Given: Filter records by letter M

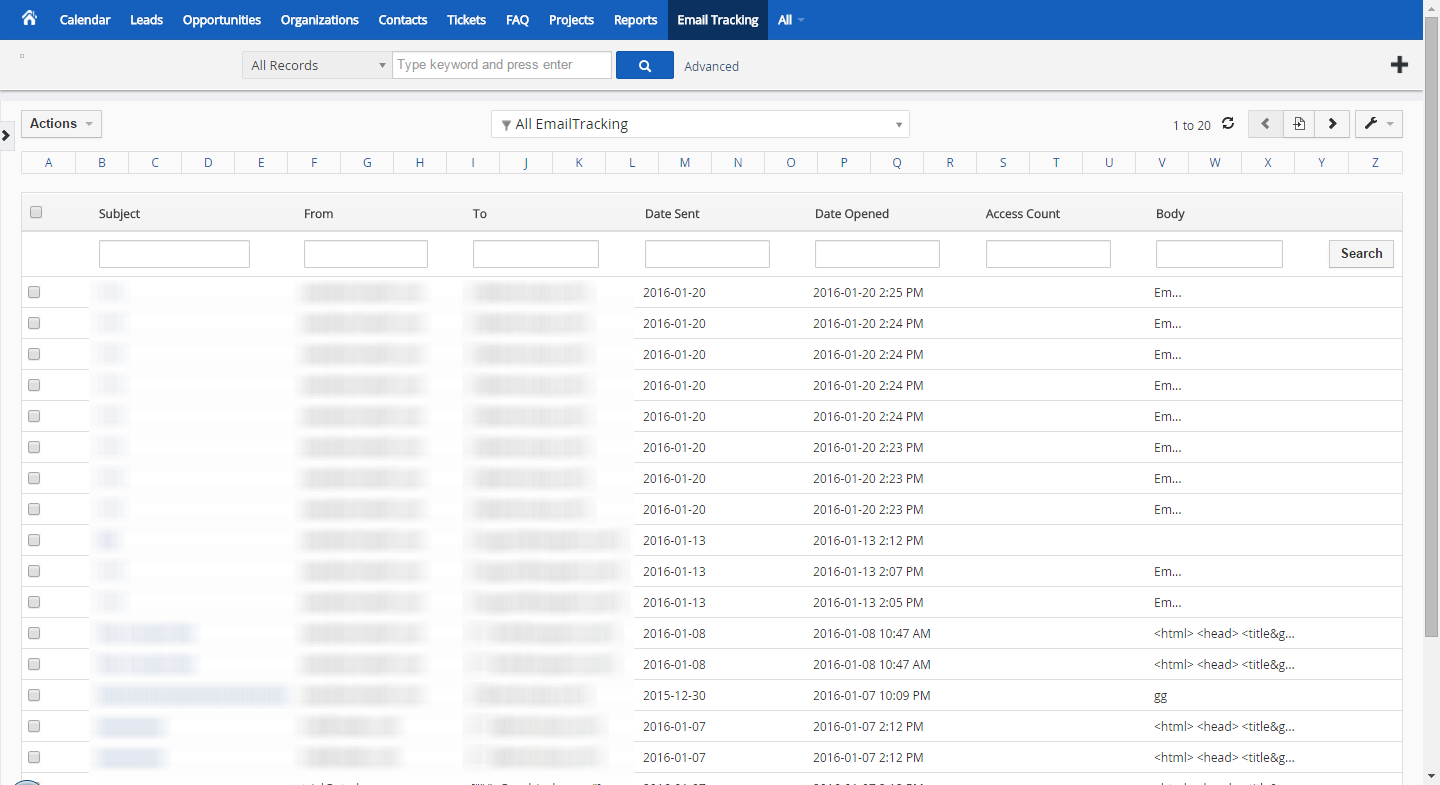Looking at the screenshot, I should pyautogui.click(x=685, y=162).
